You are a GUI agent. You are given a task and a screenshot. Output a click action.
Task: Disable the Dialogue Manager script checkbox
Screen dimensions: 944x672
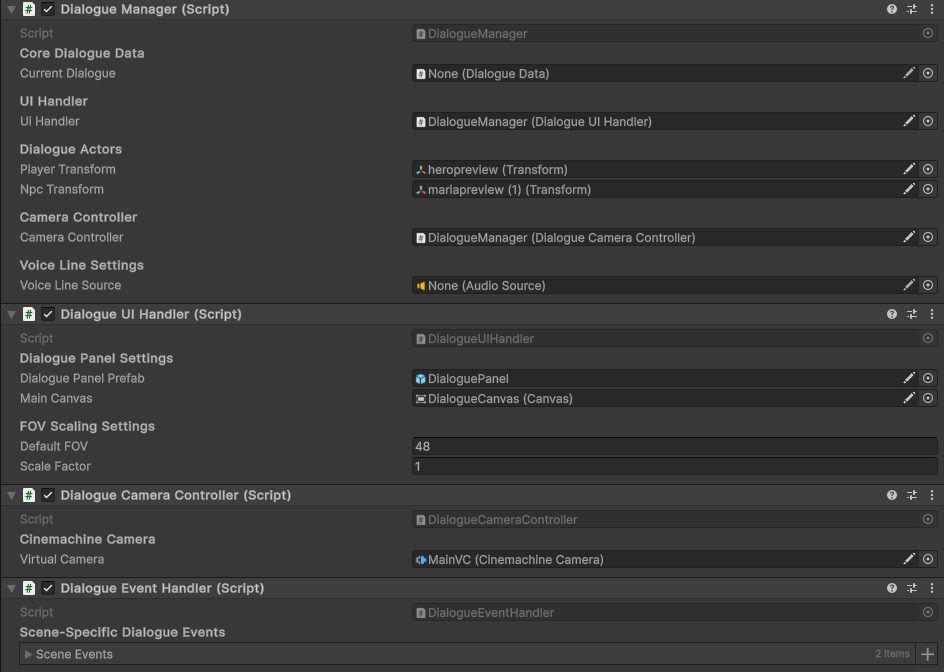[x=48, y=9]
